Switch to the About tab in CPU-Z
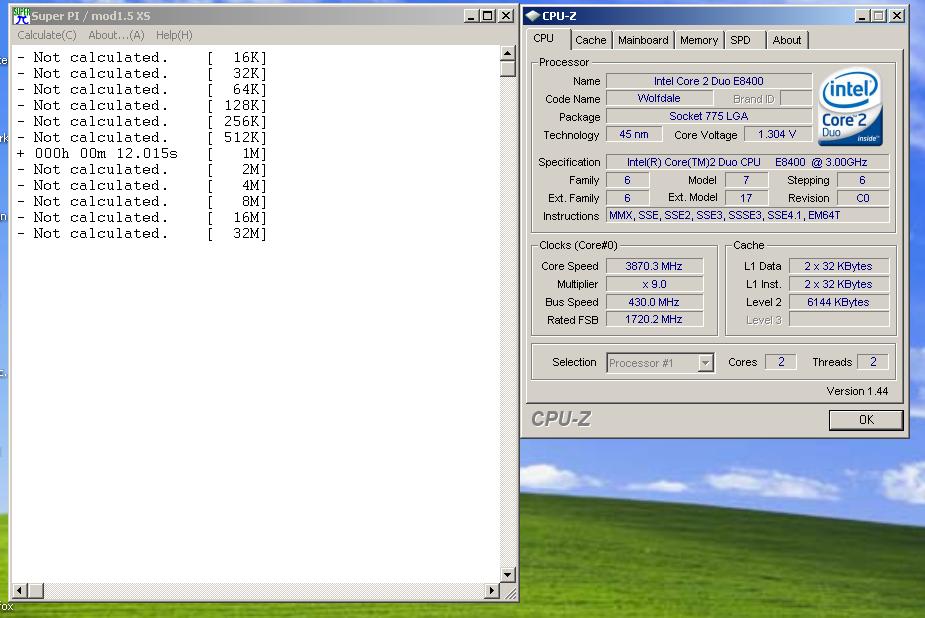The width and height of the screenshot is (925, 618). point(786,40)
